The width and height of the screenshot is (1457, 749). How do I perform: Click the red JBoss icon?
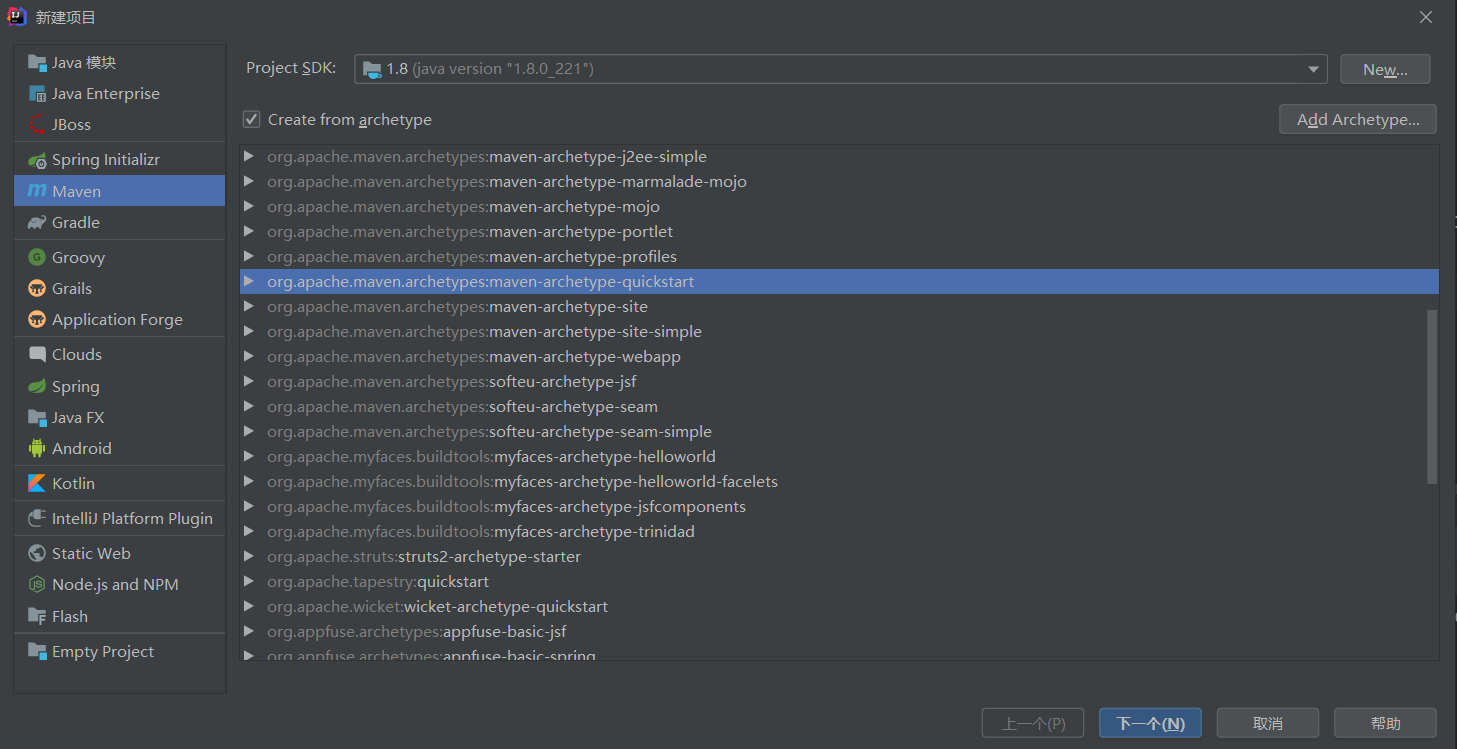[x=37, y=125]
